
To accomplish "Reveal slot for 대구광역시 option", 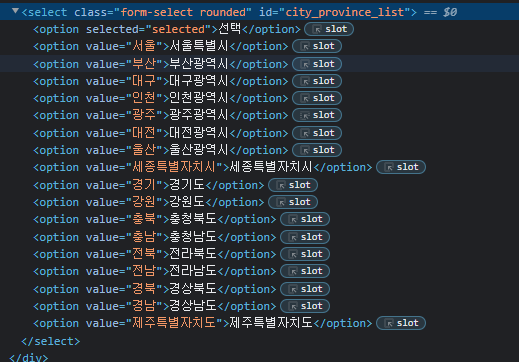I will (317, 81).
